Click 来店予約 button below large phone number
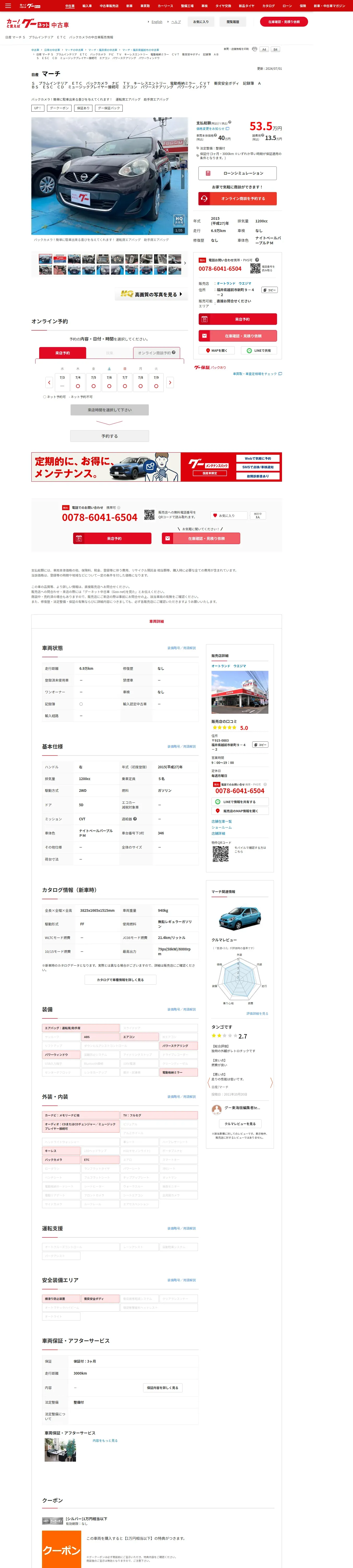 point(112,538)
